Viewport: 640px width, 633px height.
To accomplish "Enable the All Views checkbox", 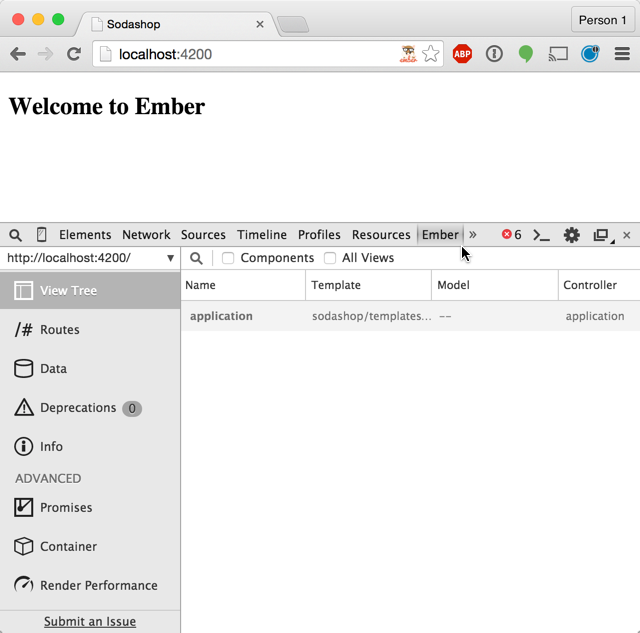I will (330, 258).
